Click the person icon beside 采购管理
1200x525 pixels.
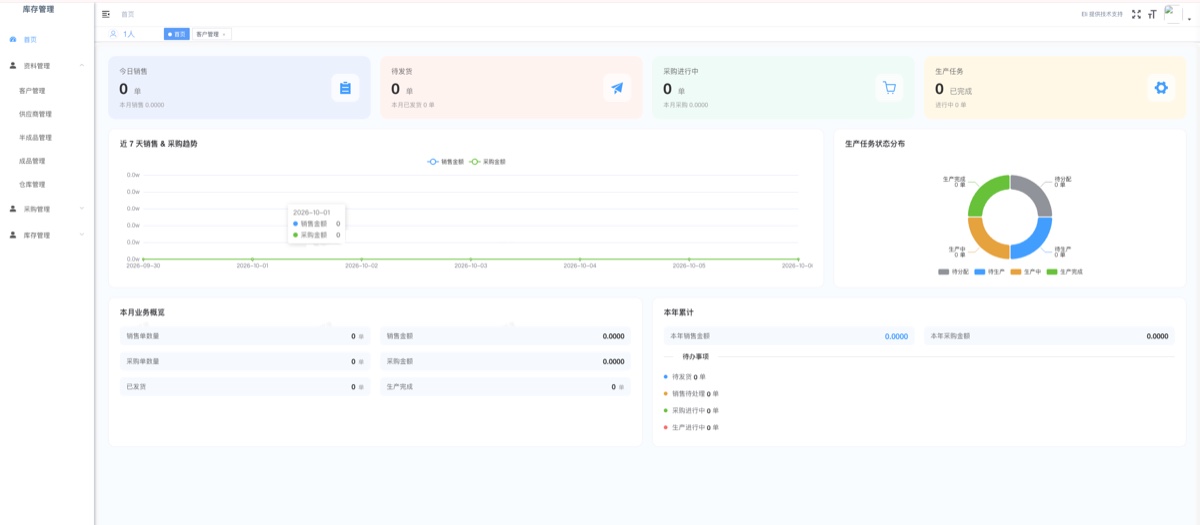click(x=13, y=209)
